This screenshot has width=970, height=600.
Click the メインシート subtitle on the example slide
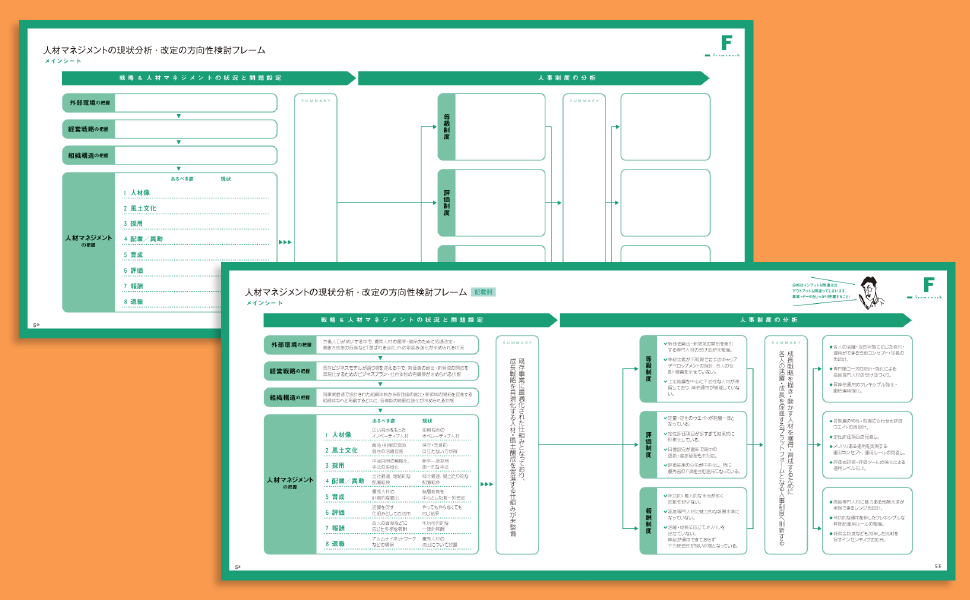[265, 303]
